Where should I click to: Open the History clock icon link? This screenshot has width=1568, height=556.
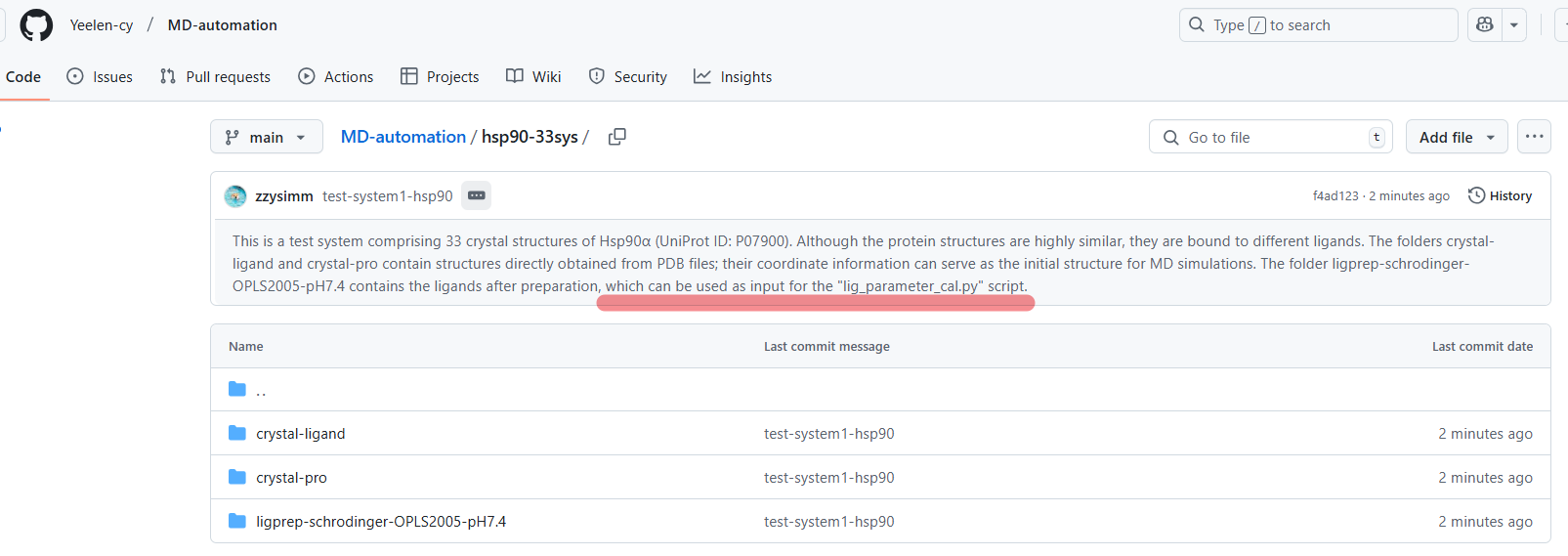pyautogui.click(x=1500, y=195)
